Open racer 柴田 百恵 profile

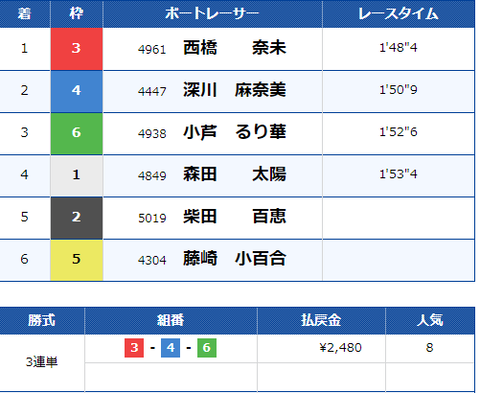click(235, 217)
